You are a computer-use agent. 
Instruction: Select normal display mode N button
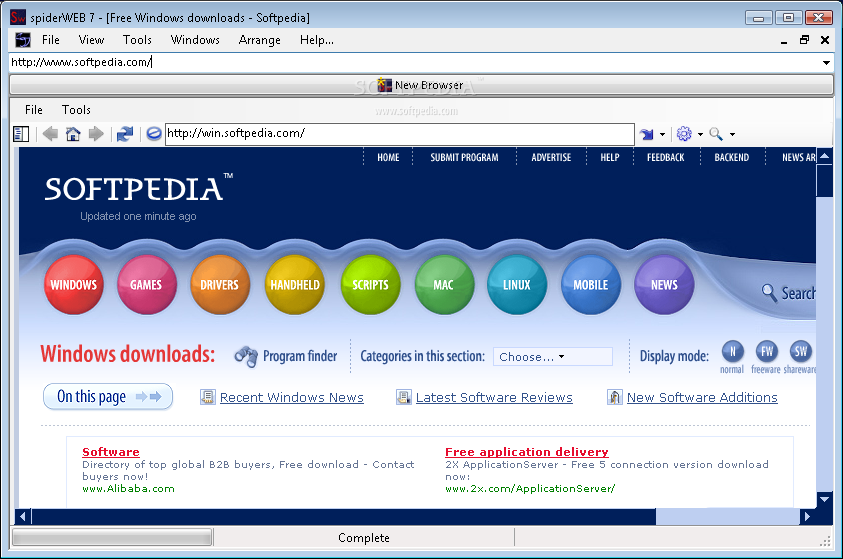732,352
